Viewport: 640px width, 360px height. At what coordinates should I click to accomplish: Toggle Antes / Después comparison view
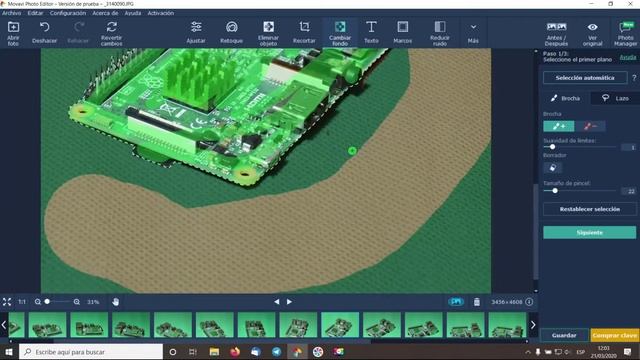[556, 33]
